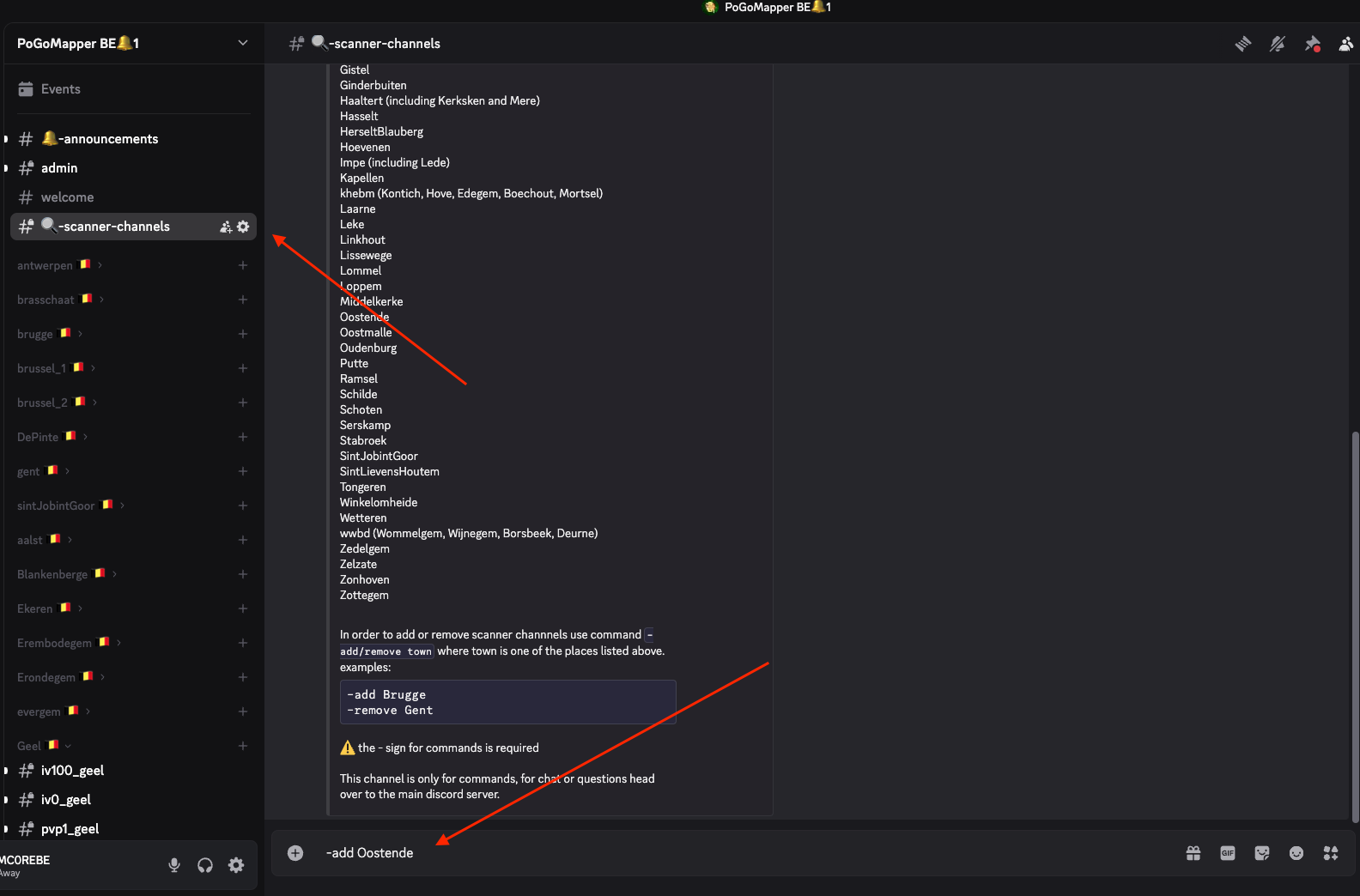Click Oostende in the town list
Screen dimensions: 1360x896
click(x=364, y=317)
